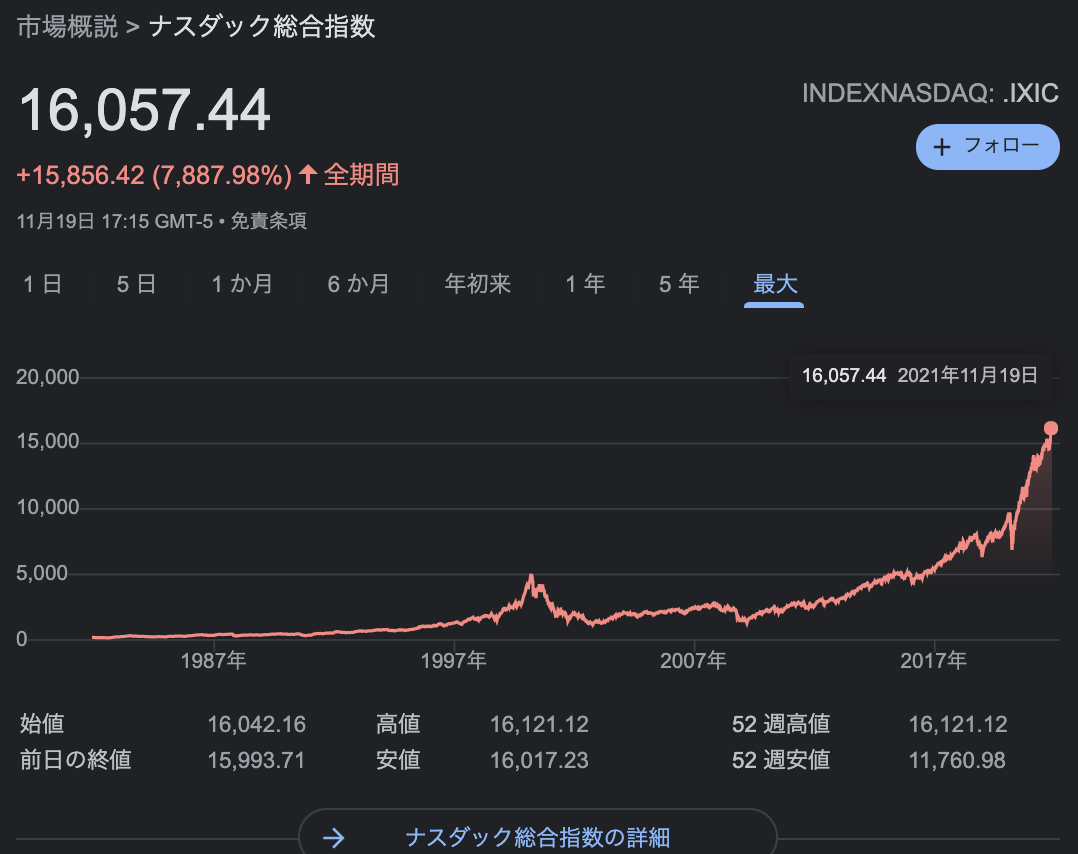Click the ナスダック総合指数 breadcrumb text
This screenshot has width=1078, height=854.
click(x=262, y=28)
